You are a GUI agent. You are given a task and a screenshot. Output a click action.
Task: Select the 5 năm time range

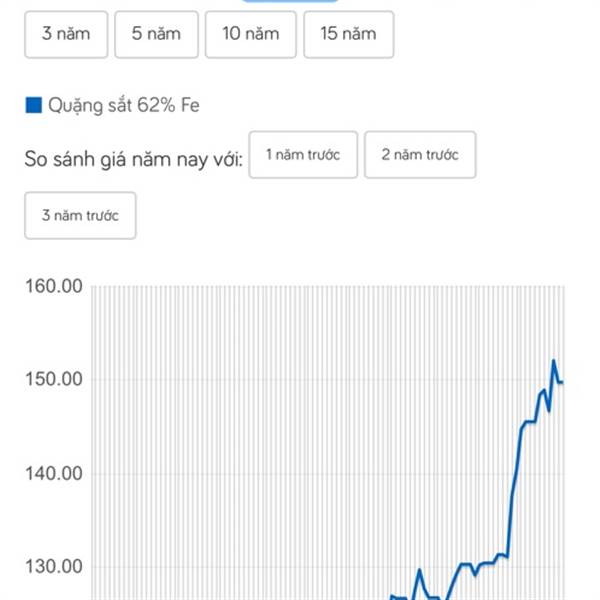coord(157,34)
